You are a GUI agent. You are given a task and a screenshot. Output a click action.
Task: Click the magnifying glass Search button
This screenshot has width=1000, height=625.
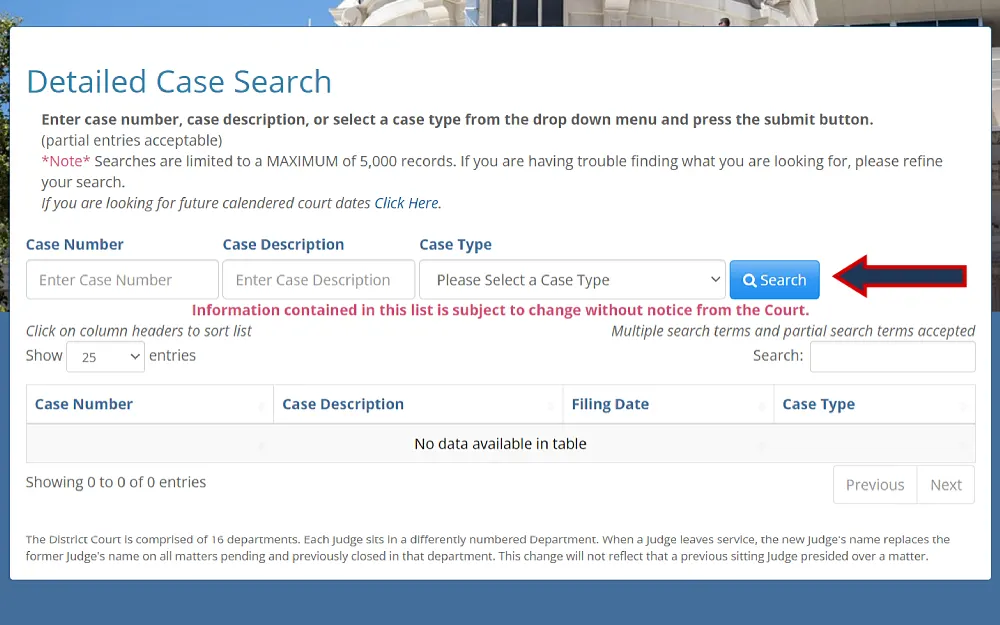pos(774,280)
